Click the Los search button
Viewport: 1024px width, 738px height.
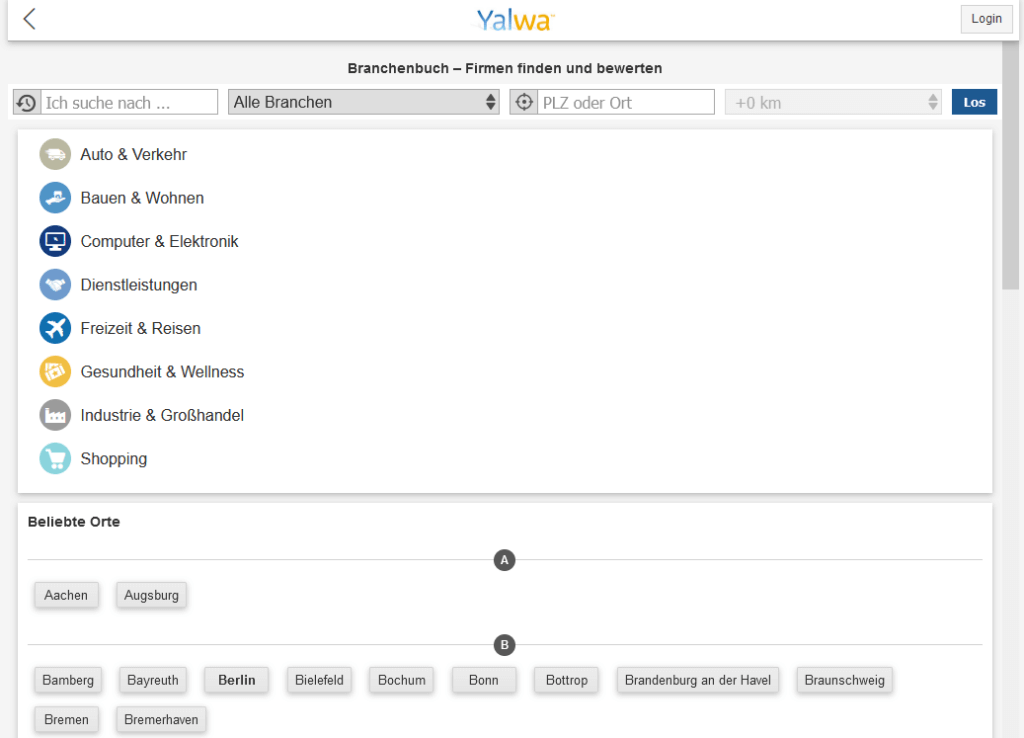(974, 102)
